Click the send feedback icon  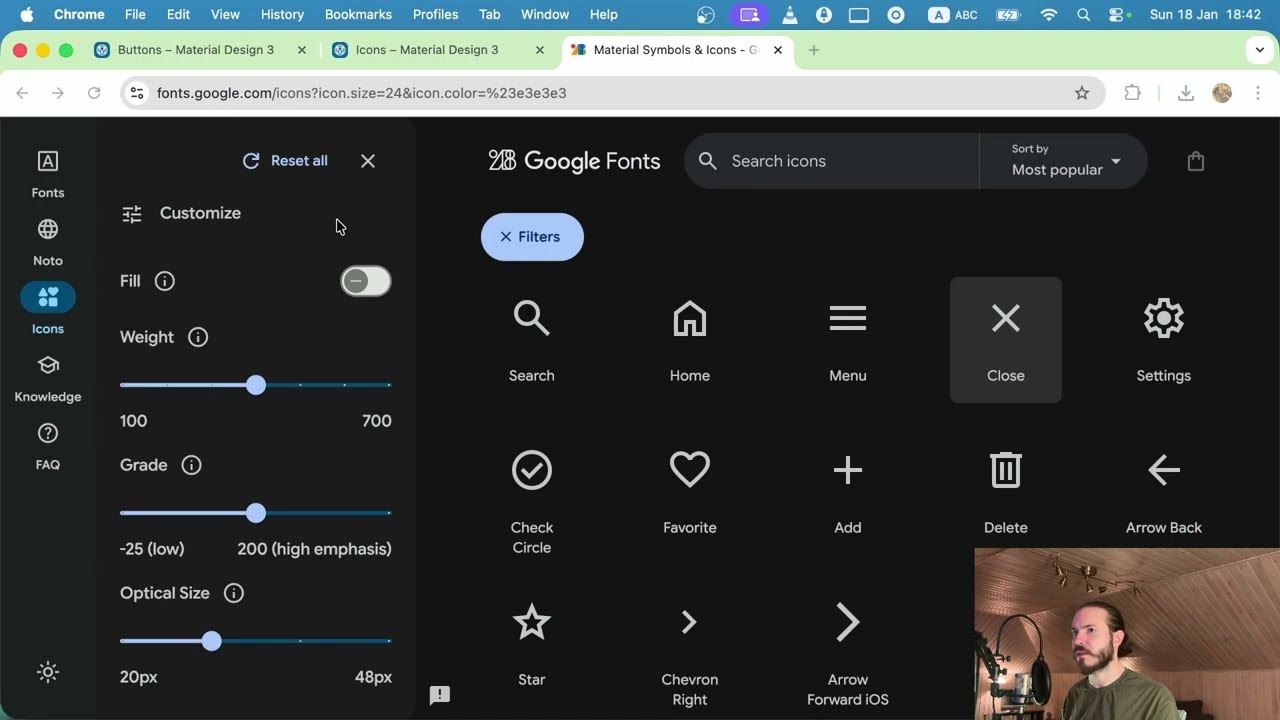439,695
